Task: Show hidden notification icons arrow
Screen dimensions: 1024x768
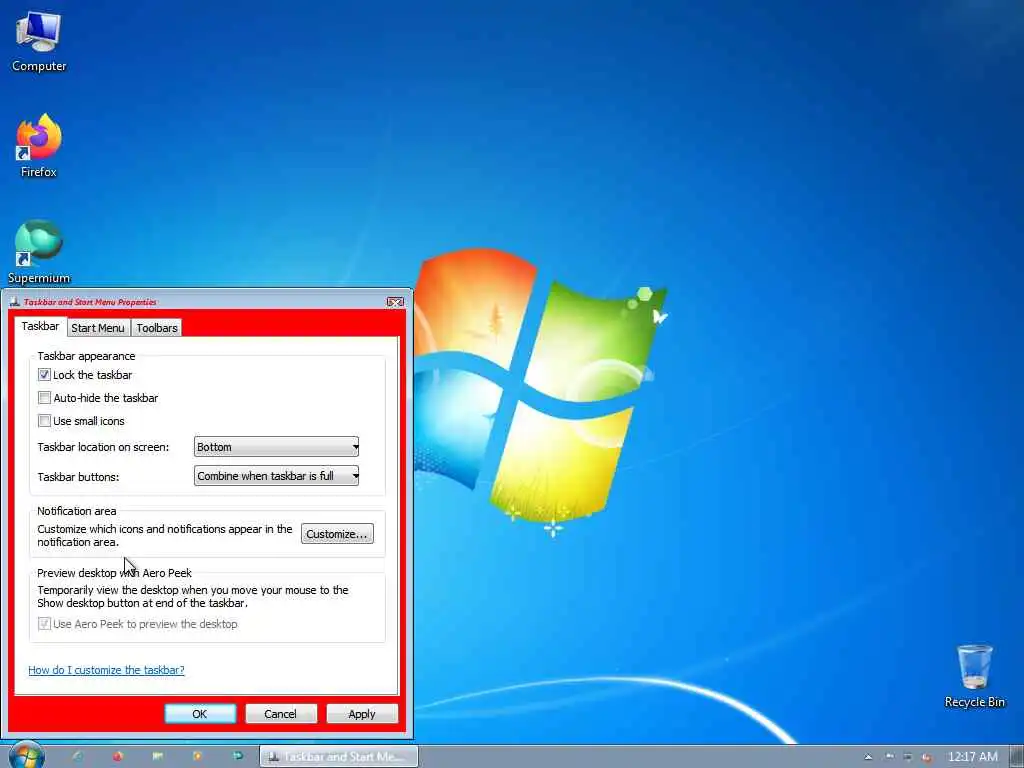Action: point(868,757)
